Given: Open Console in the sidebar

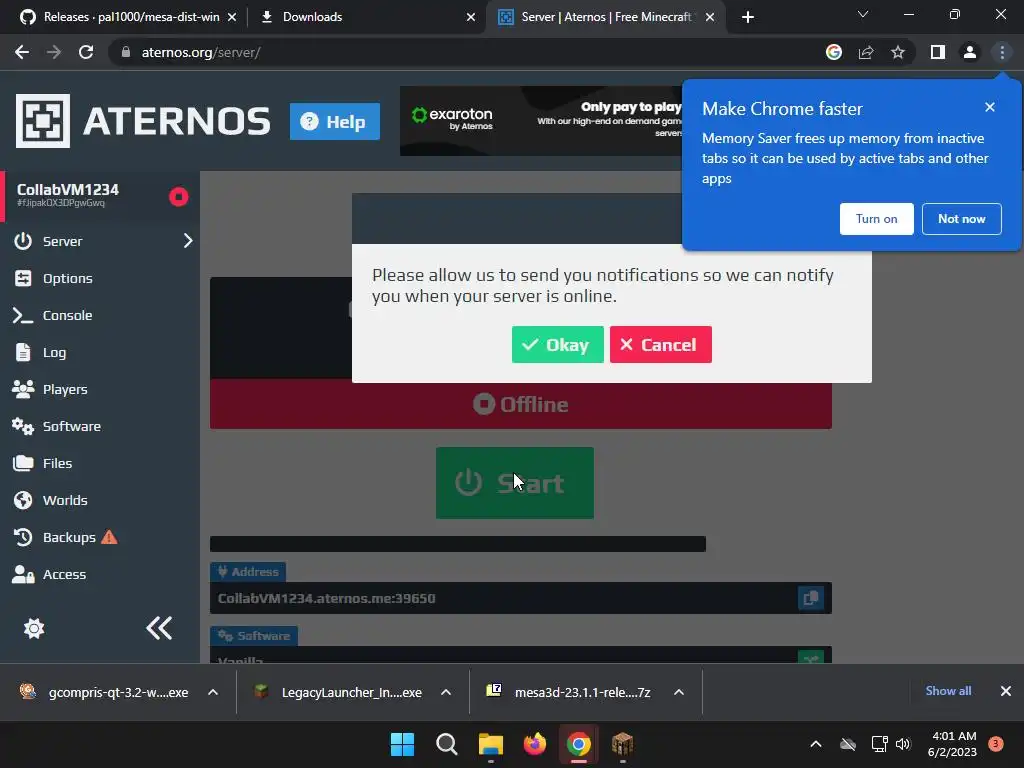Looking at the screenshot, I should pos(67,315).
